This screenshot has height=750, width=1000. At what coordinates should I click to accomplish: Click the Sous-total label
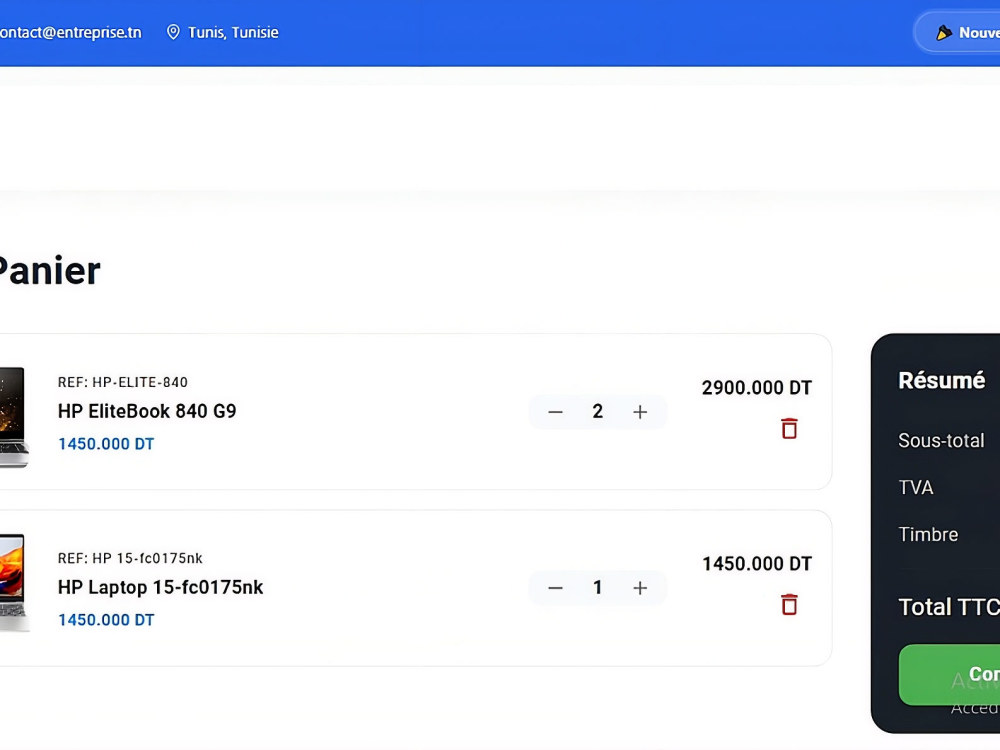(941, 441)
